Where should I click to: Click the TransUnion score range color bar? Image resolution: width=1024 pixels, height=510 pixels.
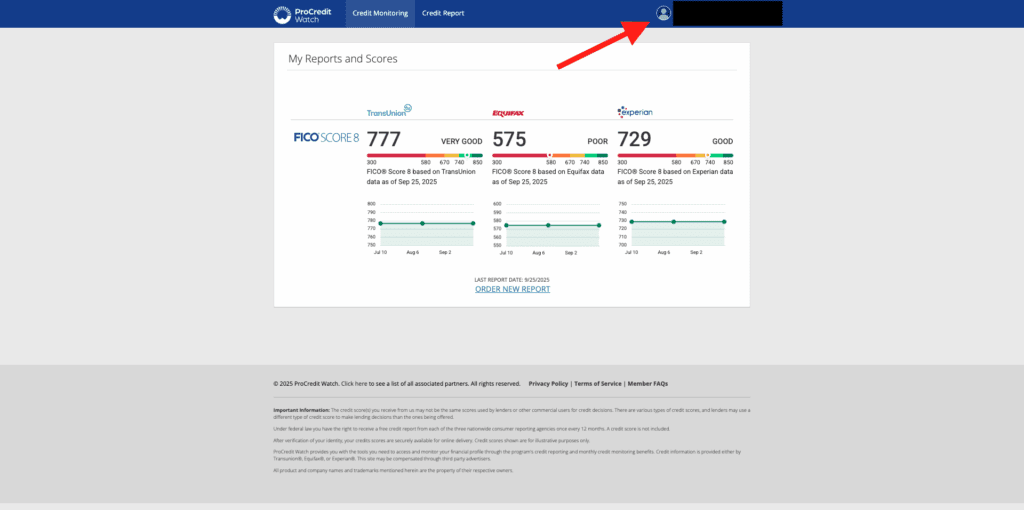pyautogui.click(x=424, y=155)
